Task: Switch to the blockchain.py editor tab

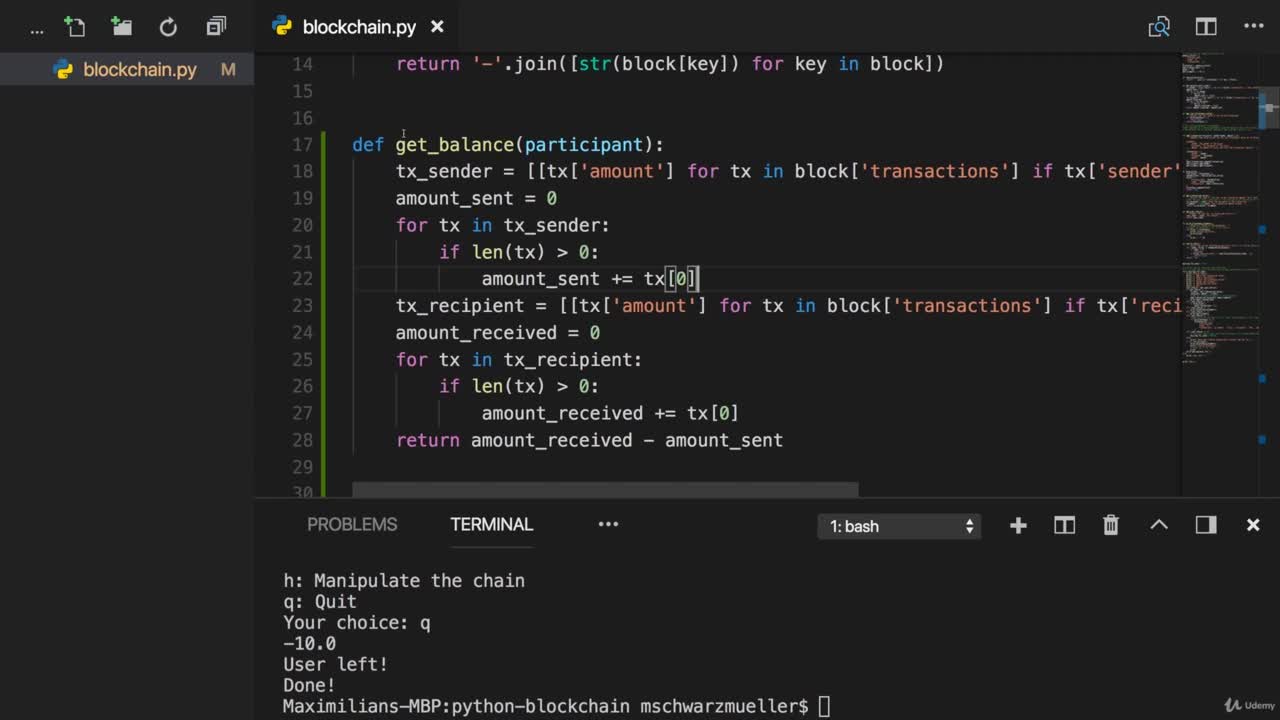Action: pos(358,27)
